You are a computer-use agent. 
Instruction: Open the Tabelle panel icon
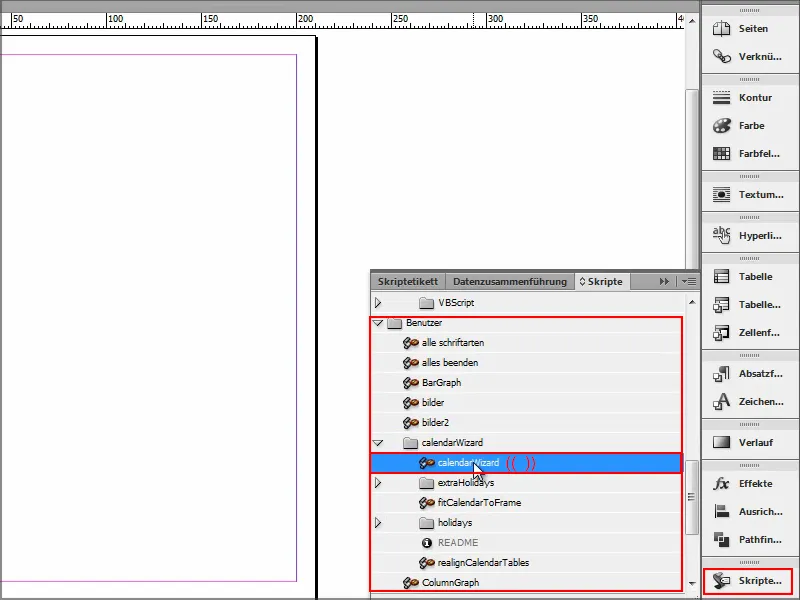[721, 277]
